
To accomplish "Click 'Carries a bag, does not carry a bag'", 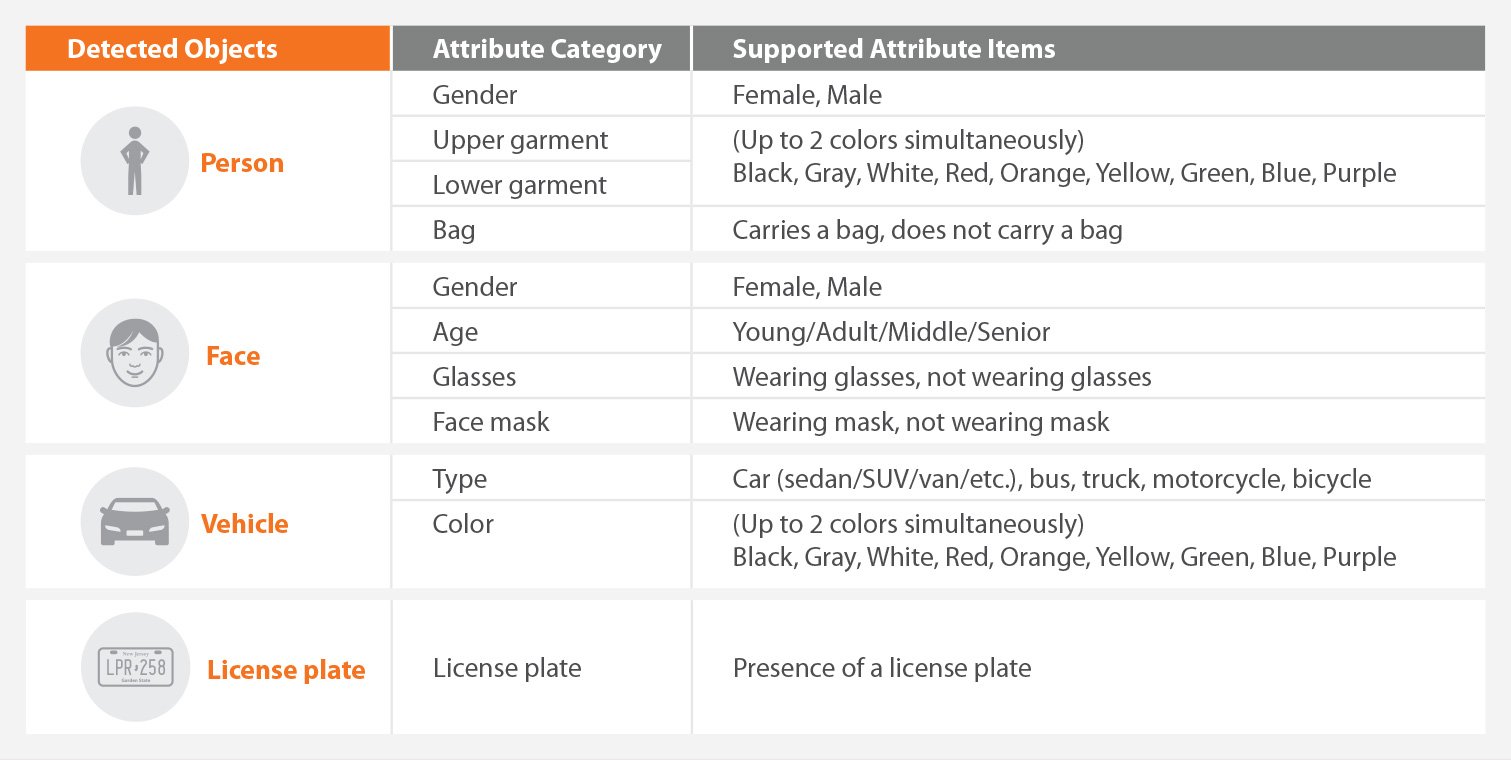I will 927,231.
